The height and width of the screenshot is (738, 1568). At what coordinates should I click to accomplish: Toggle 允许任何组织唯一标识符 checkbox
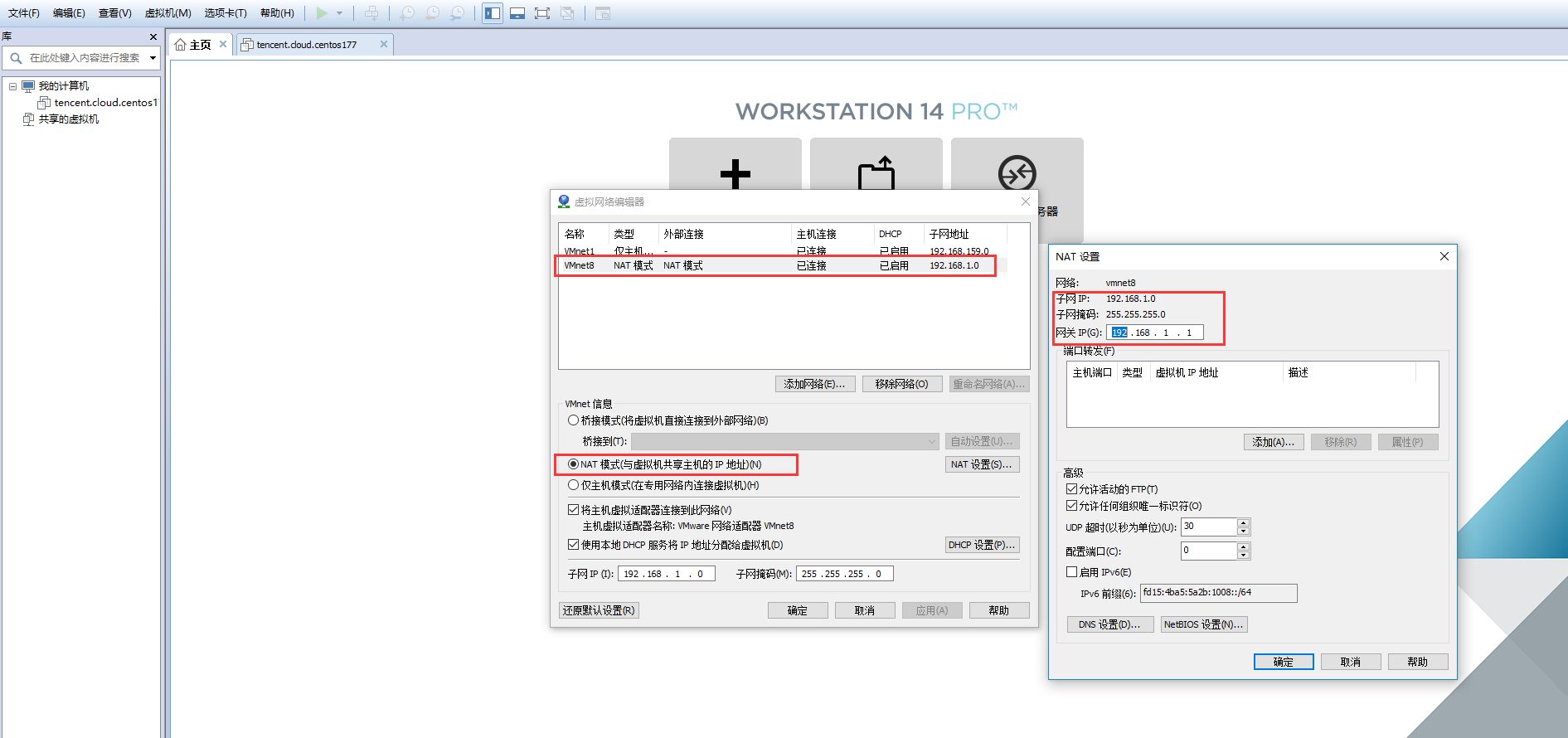coord(1071,506)
